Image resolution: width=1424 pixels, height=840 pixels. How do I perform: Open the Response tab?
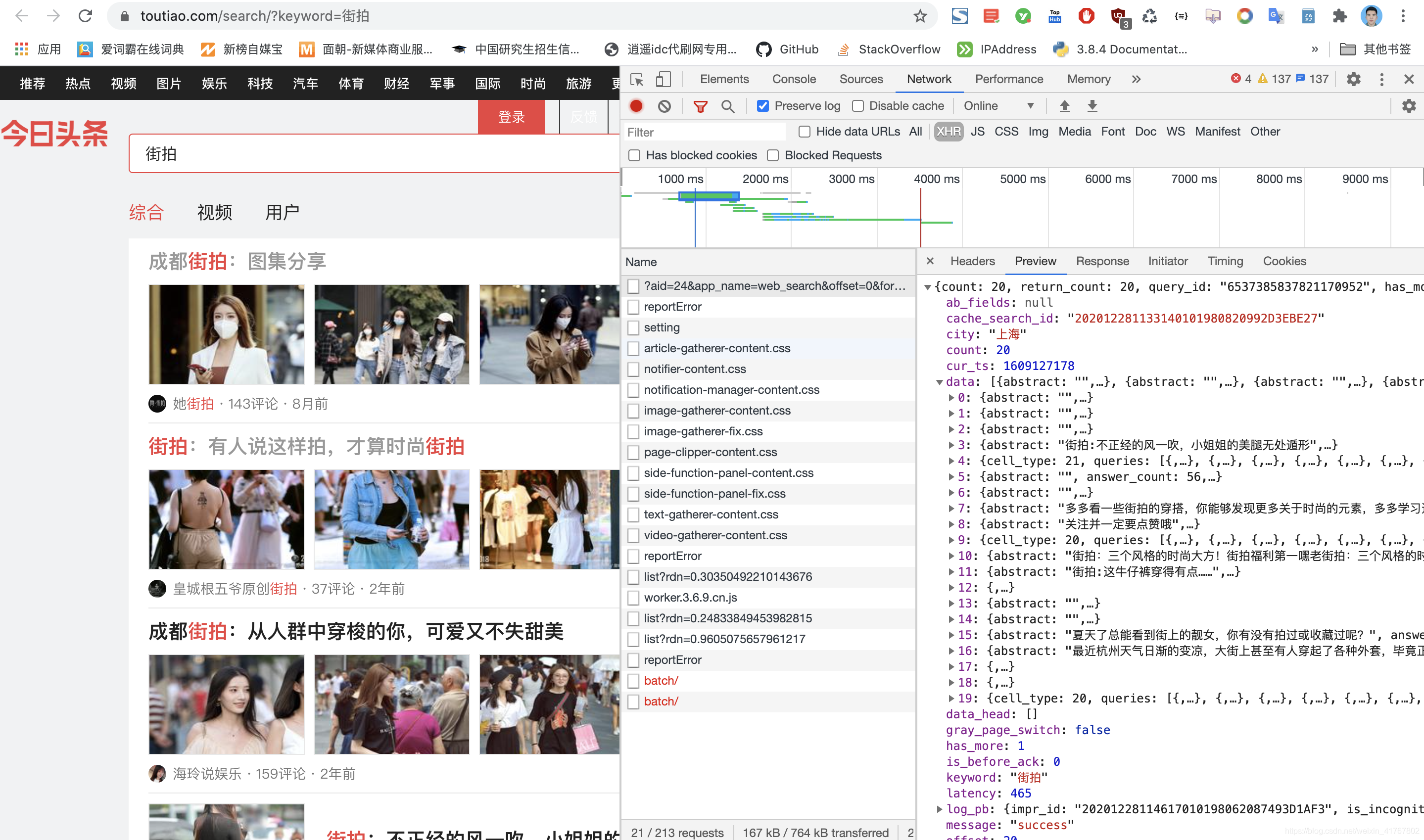click(x=1102, y=262)
